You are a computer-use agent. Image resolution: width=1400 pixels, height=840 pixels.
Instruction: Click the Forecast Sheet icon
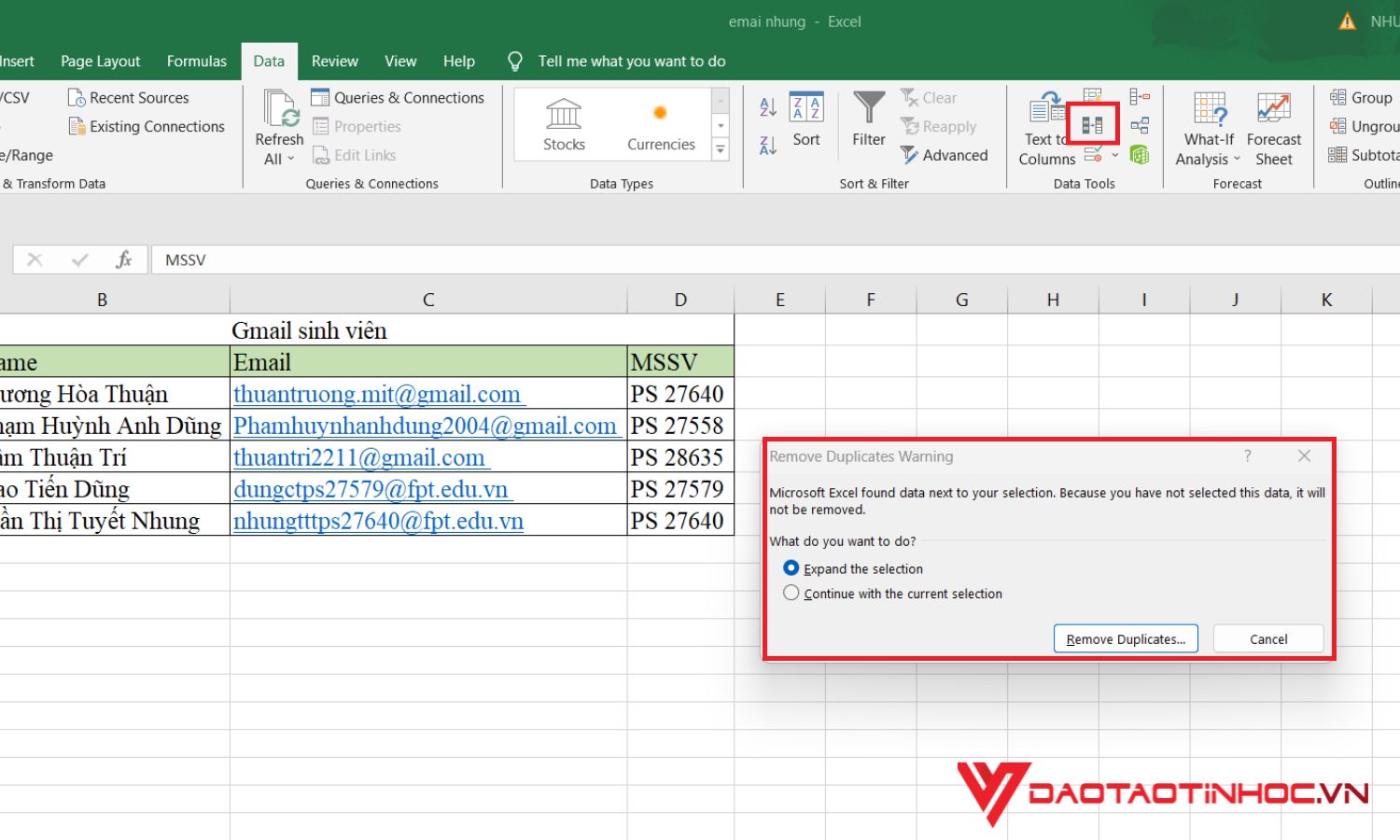pyautogui.click(x=1273, y=129)
